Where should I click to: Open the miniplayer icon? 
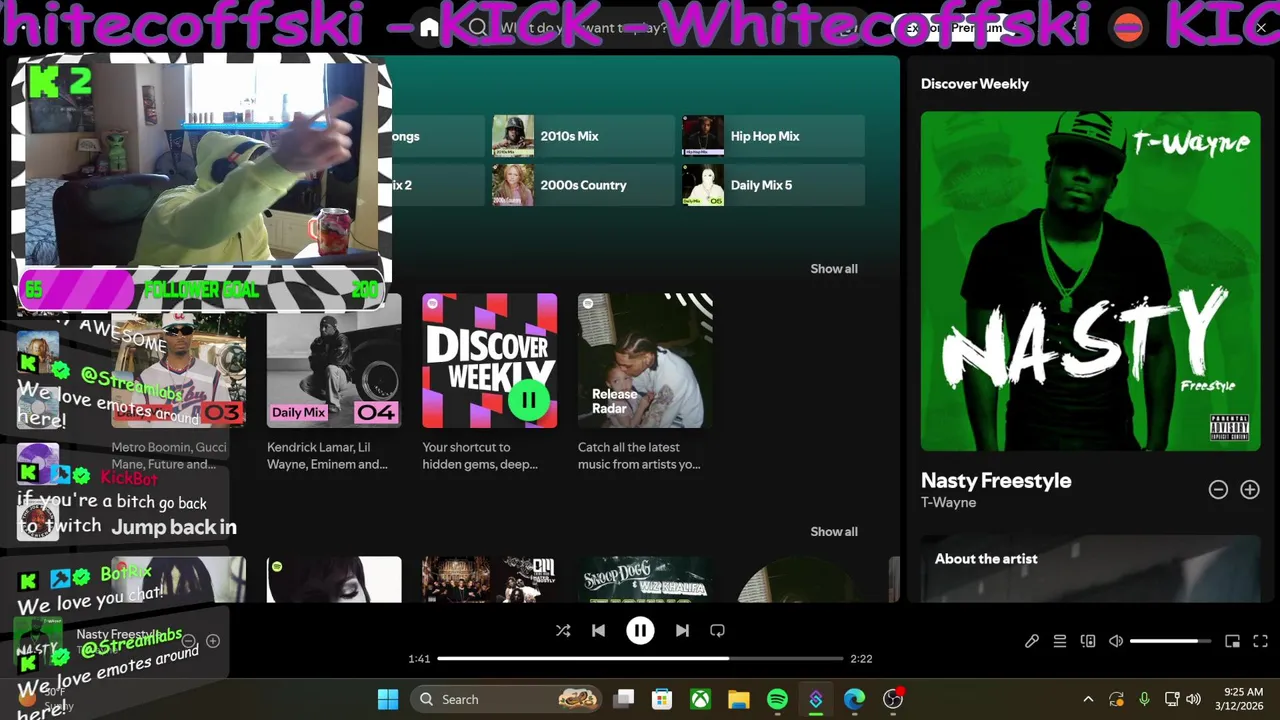1233,641
